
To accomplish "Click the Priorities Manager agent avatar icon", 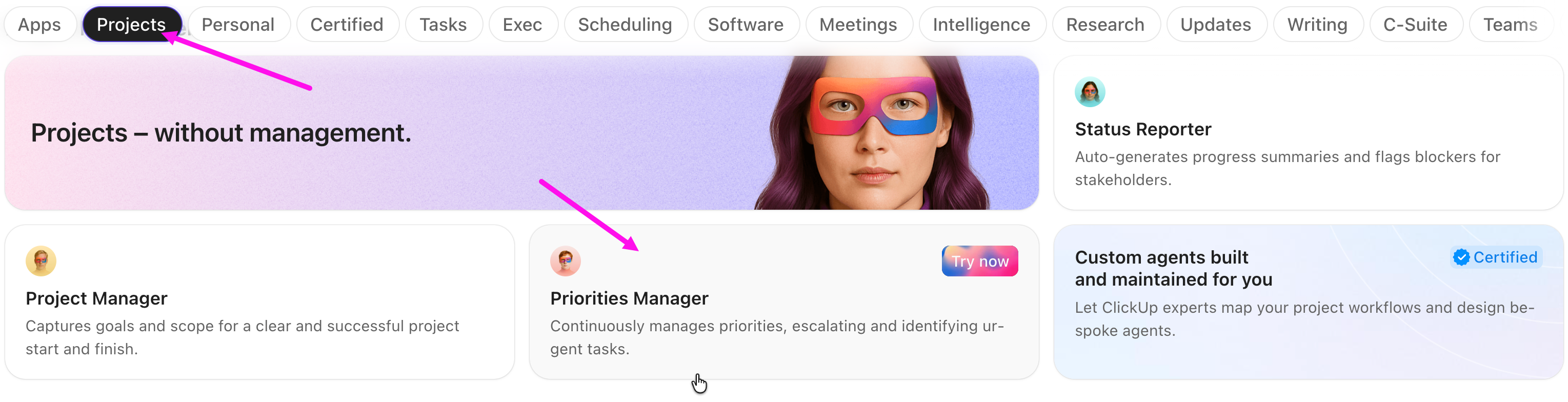I will (x=566, y=260).
